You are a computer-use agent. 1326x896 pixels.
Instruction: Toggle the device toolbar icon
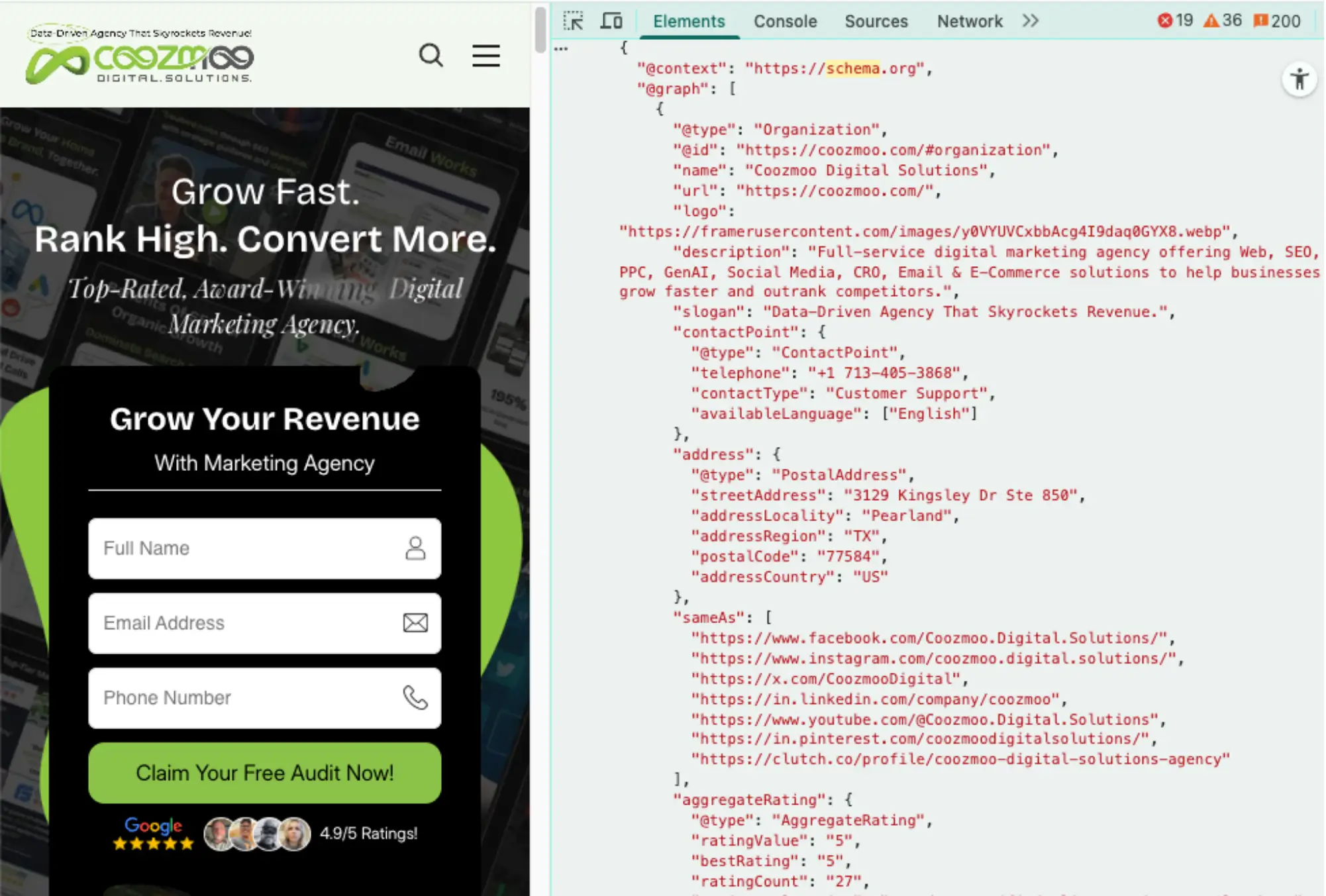tap(611, 21)
